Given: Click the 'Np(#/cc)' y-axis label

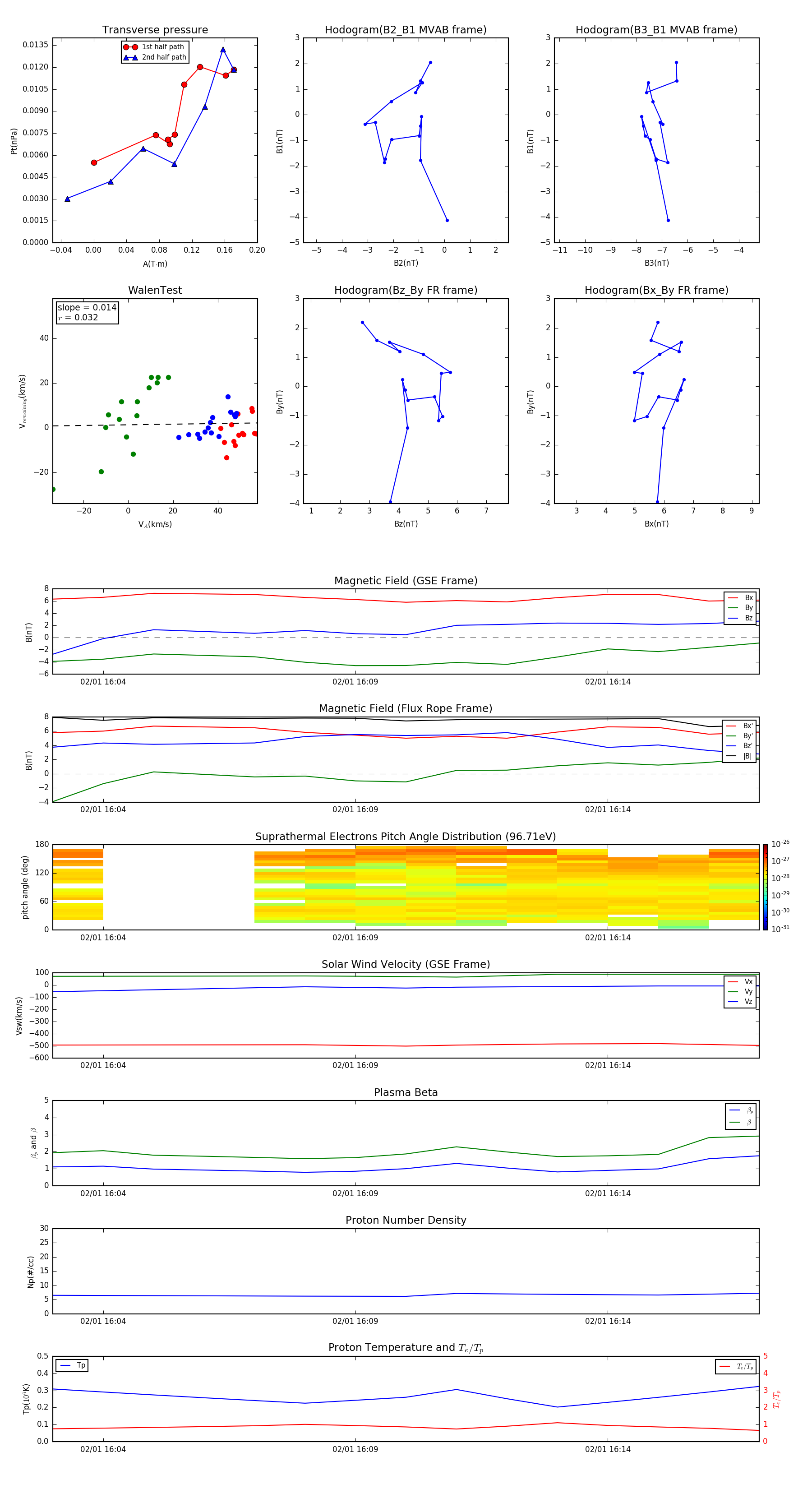Looking at the screenshot, I should (31, 1272).
